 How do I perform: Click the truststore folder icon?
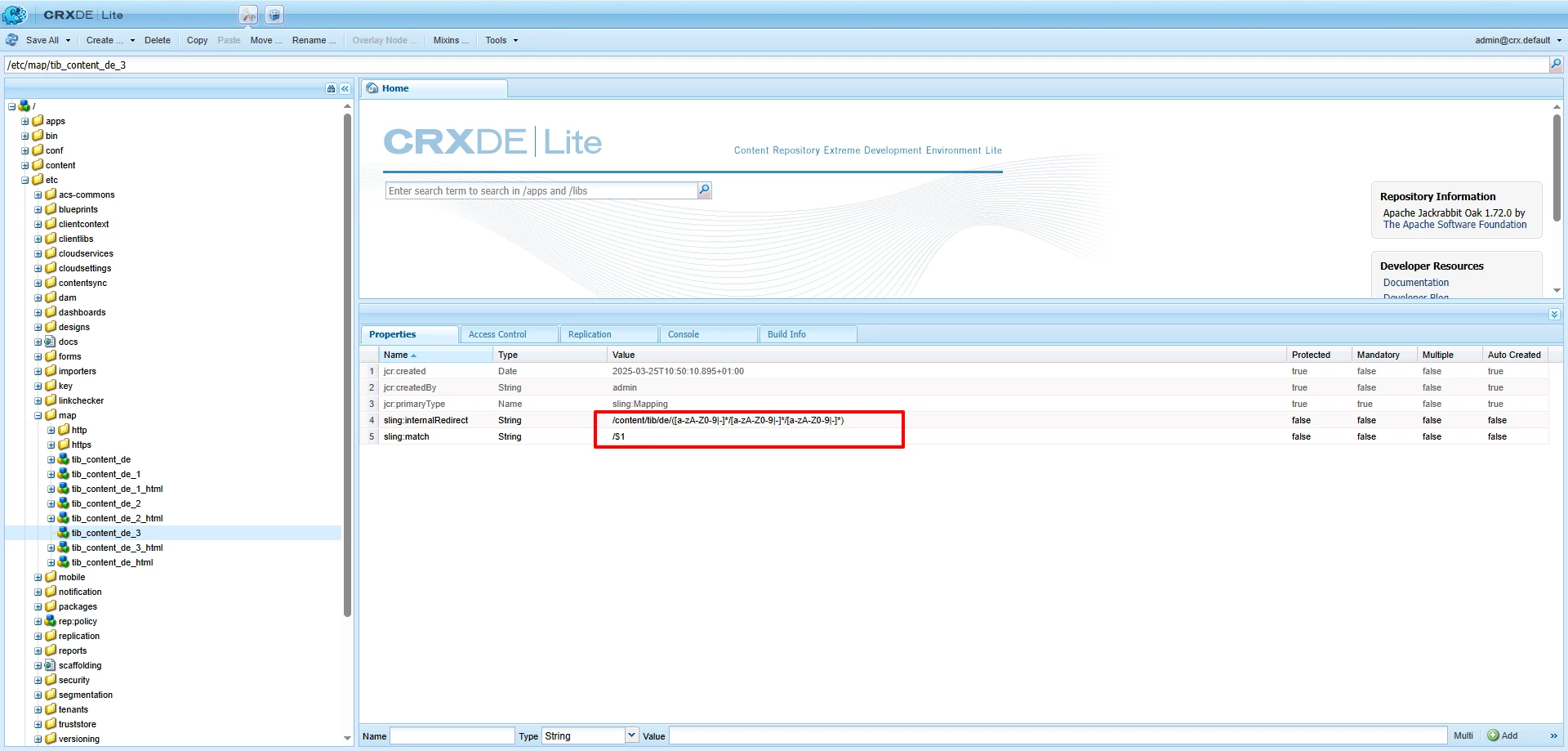click(x=51, y=724)
